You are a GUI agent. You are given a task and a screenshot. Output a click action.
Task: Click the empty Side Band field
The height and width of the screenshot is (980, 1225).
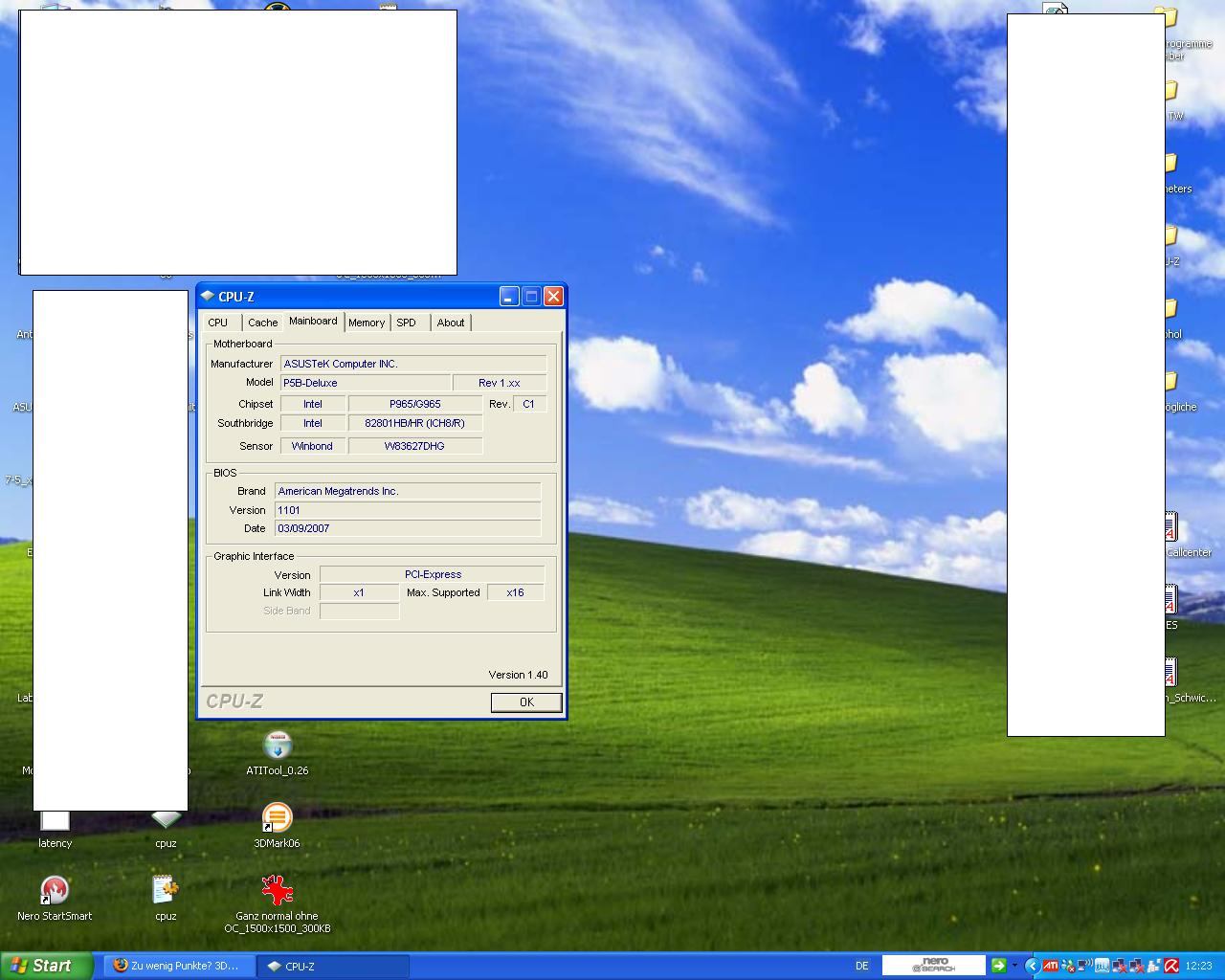pyautogui.click(x=359, y=611)
